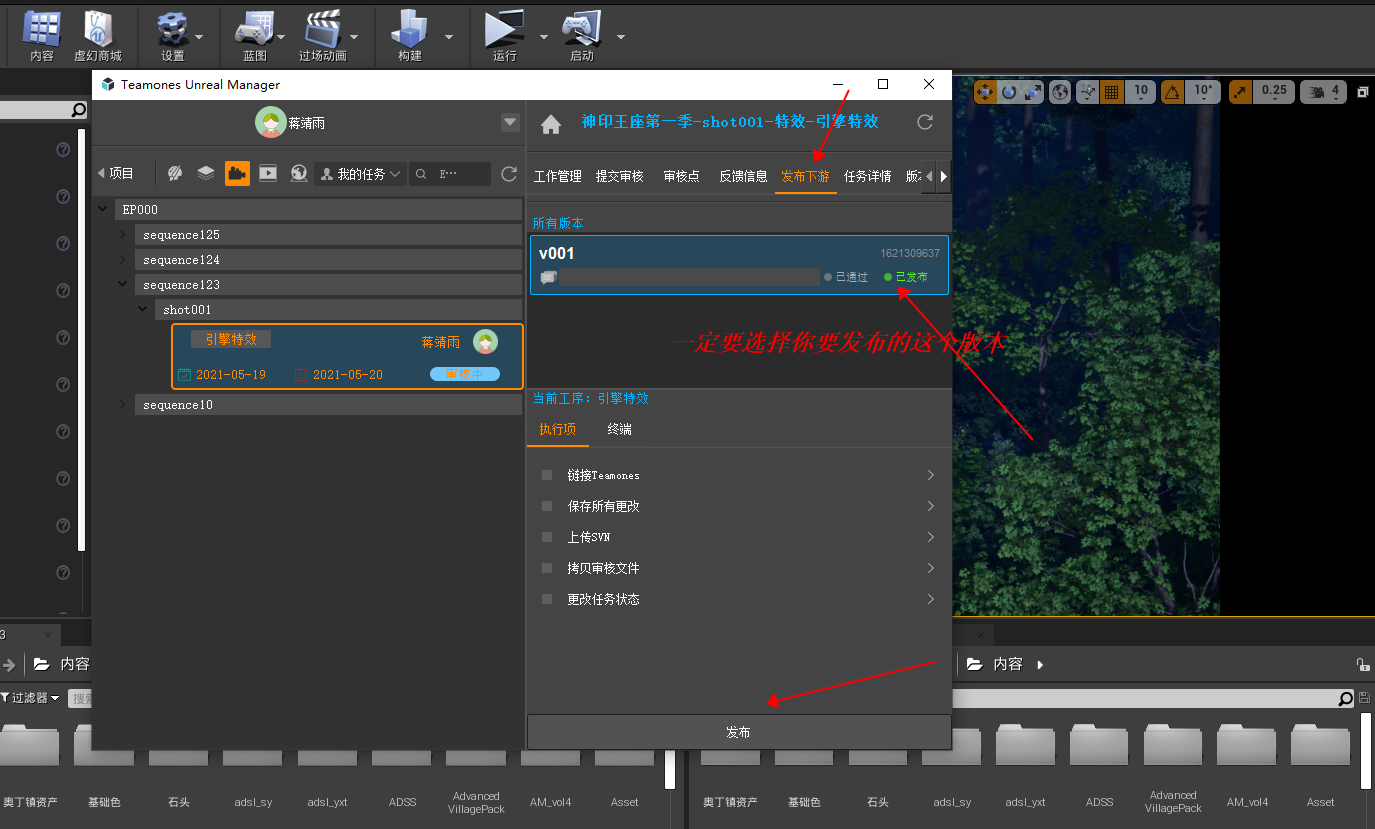Click the 构建 build icon

(409, 30)
